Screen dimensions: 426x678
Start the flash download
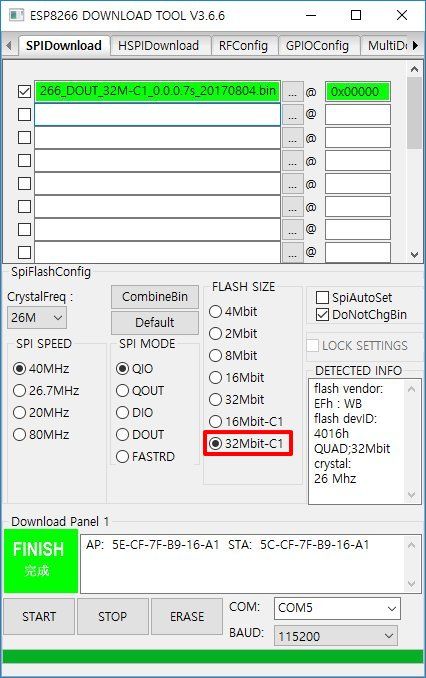pos(39,616)
